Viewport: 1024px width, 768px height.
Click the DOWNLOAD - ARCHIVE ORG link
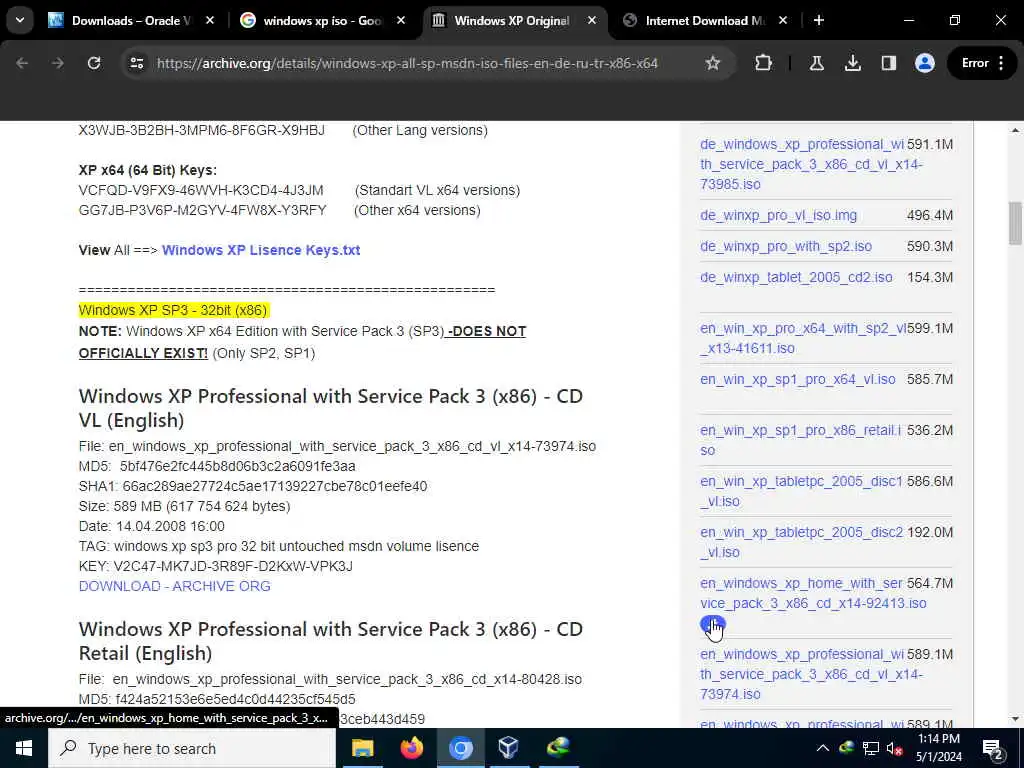pos(174,586)
